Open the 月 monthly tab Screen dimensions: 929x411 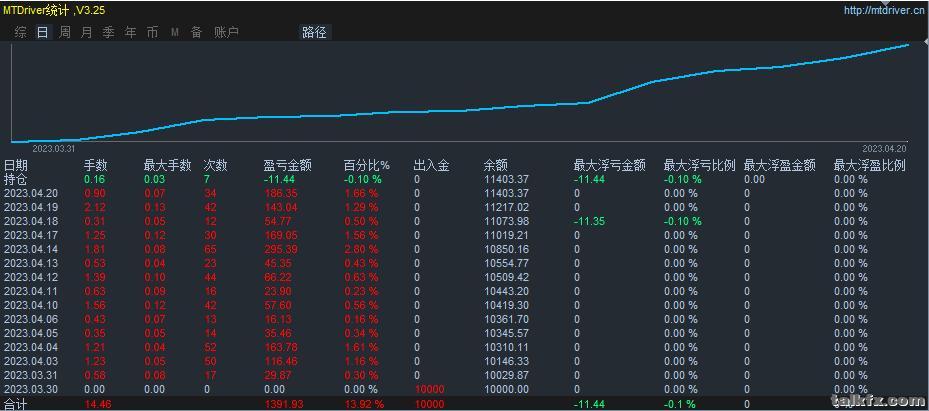pyautogui.click(x=87, y=33)
